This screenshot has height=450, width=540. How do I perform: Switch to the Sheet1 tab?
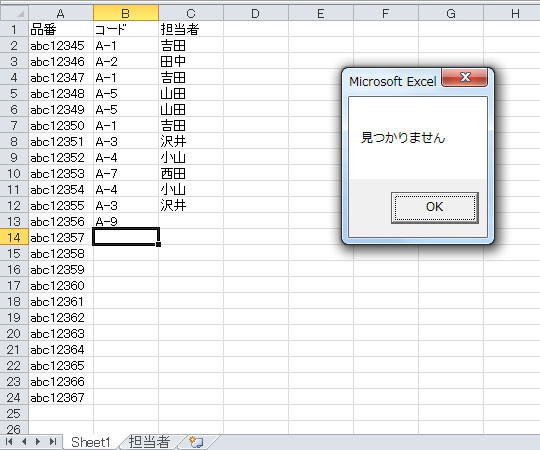coord(91,442)
